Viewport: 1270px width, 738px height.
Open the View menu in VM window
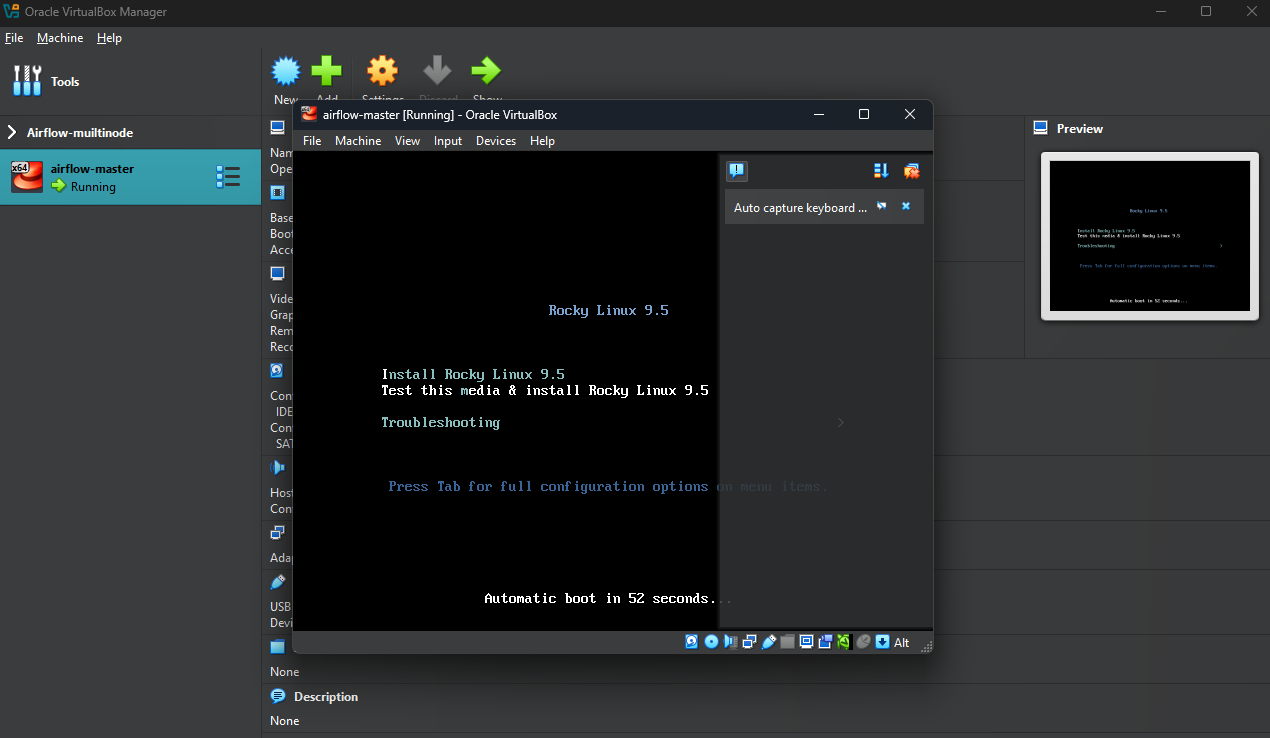click(407, 141)
